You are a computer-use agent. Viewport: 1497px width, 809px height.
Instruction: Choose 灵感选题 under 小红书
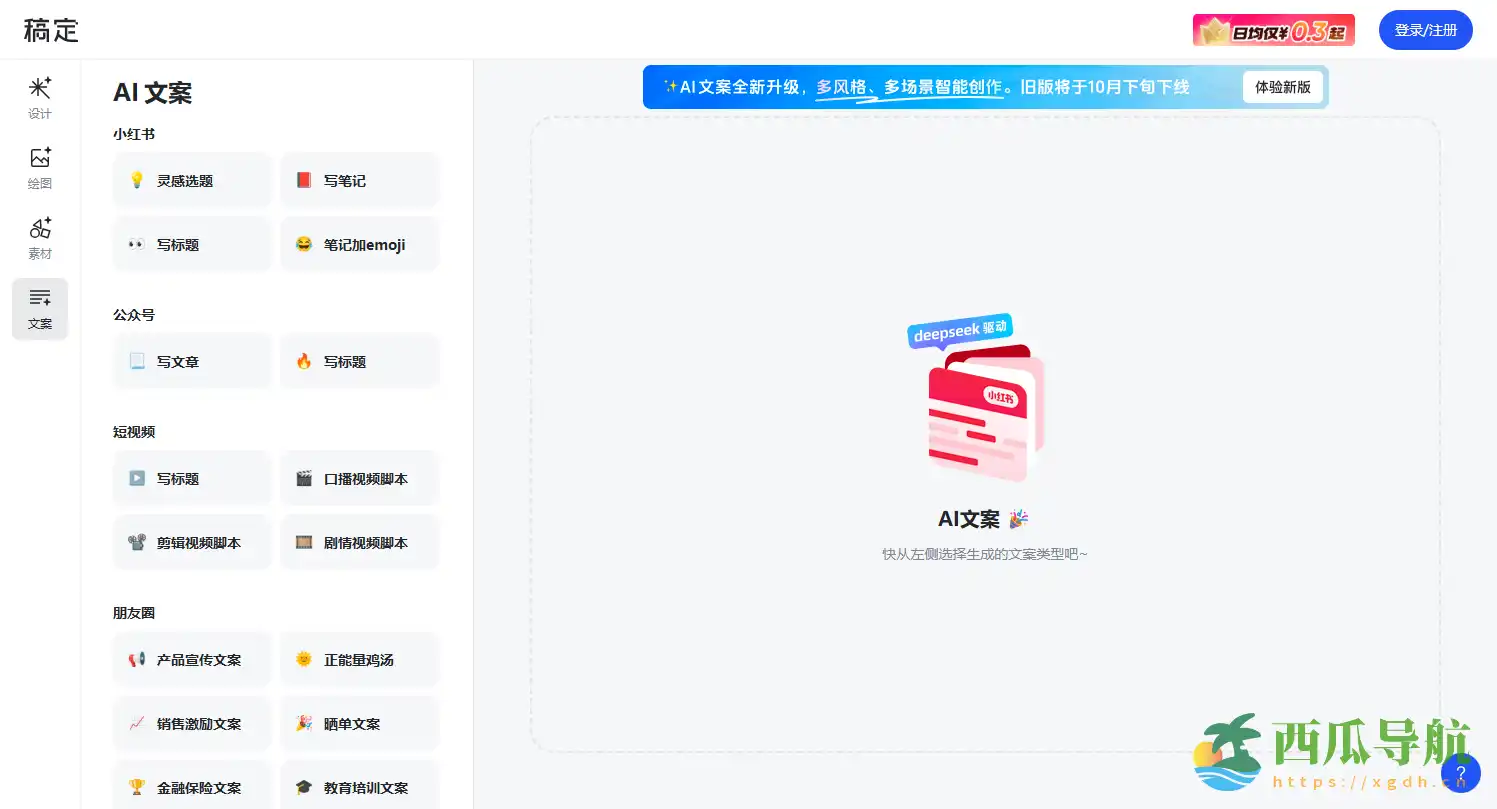[192, 181]
